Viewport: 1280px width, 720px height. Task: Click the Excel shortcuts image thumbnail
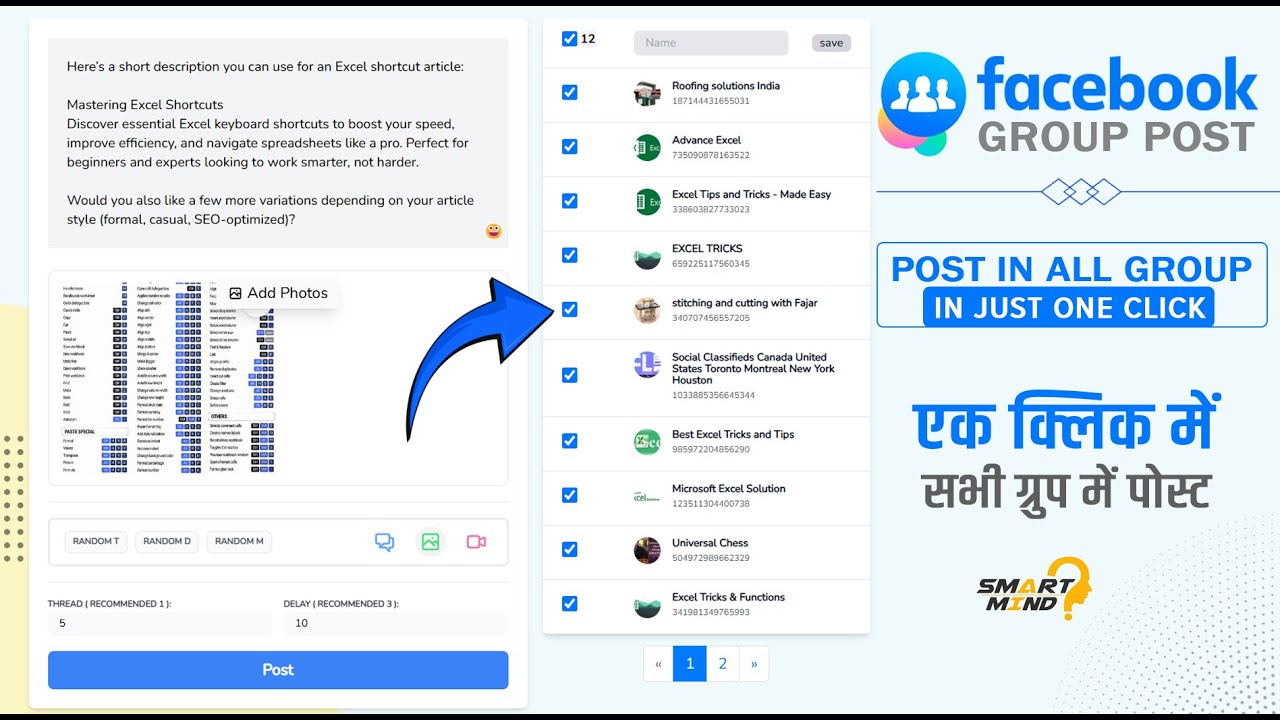tap(168, 378)
